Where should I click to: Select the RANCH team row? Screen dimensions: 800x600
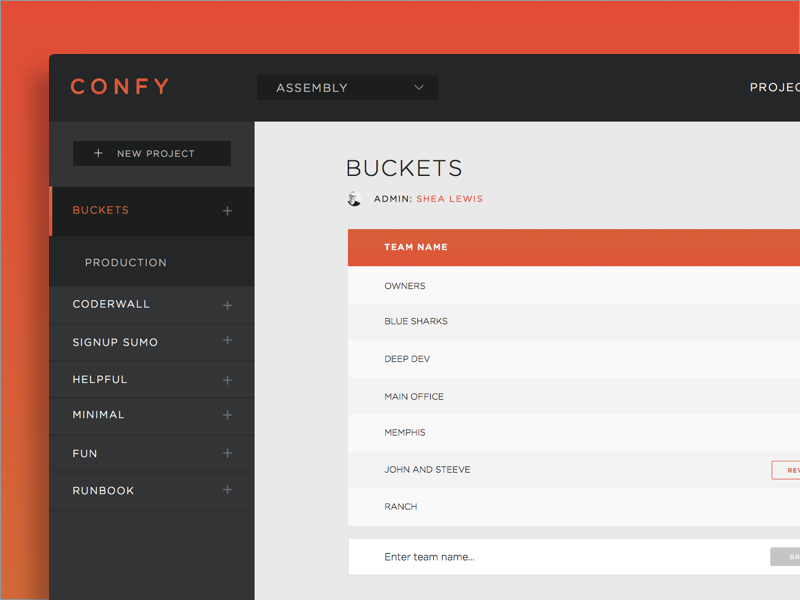coord(574,507)
